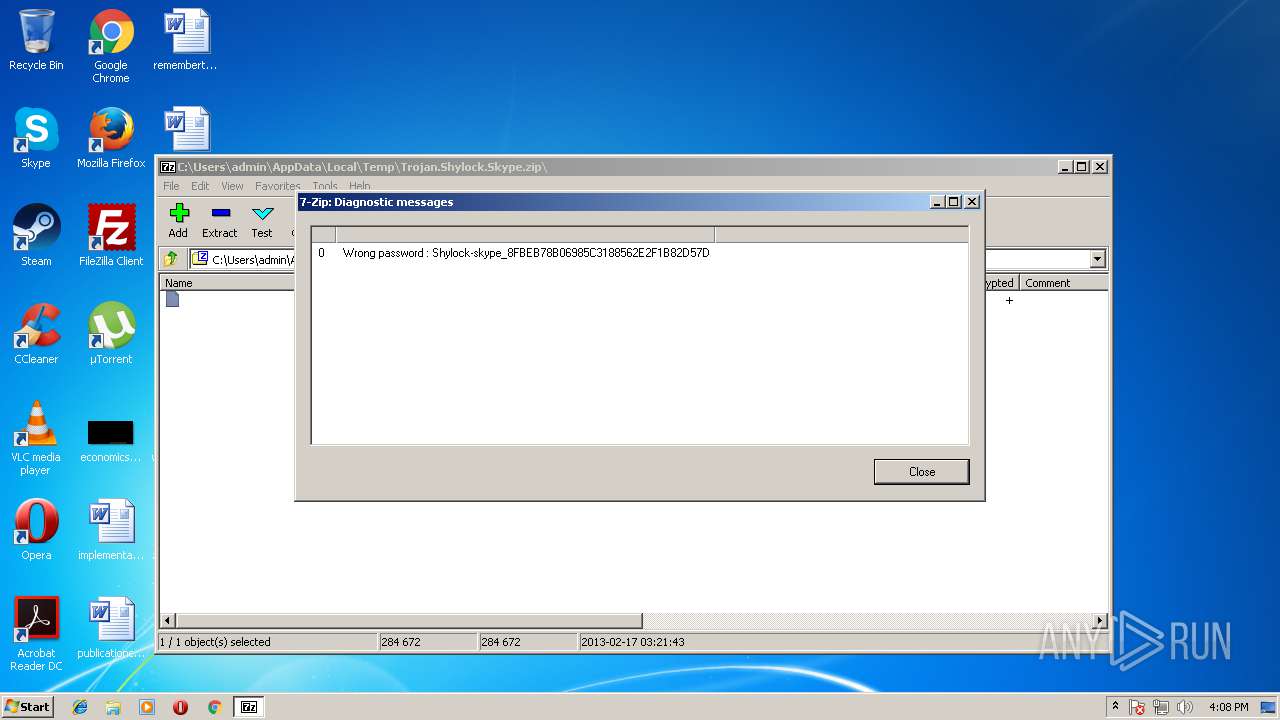Click the Name column header in 7-Zip
The height and width of the screenshot is (720, 1280).
click(x=228, y=283)
